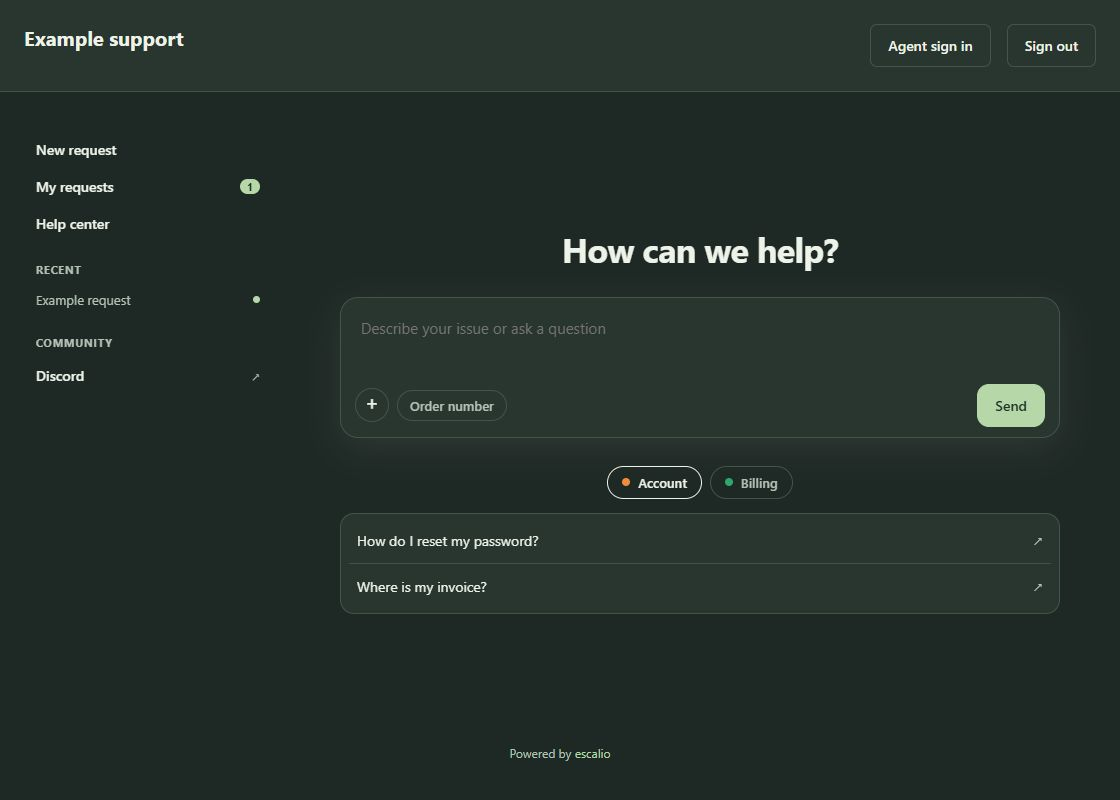Image resolution: width=1120 pixels, height=800 pixels.
Task: Focus the Describe your issue text box
Action: 699,343
